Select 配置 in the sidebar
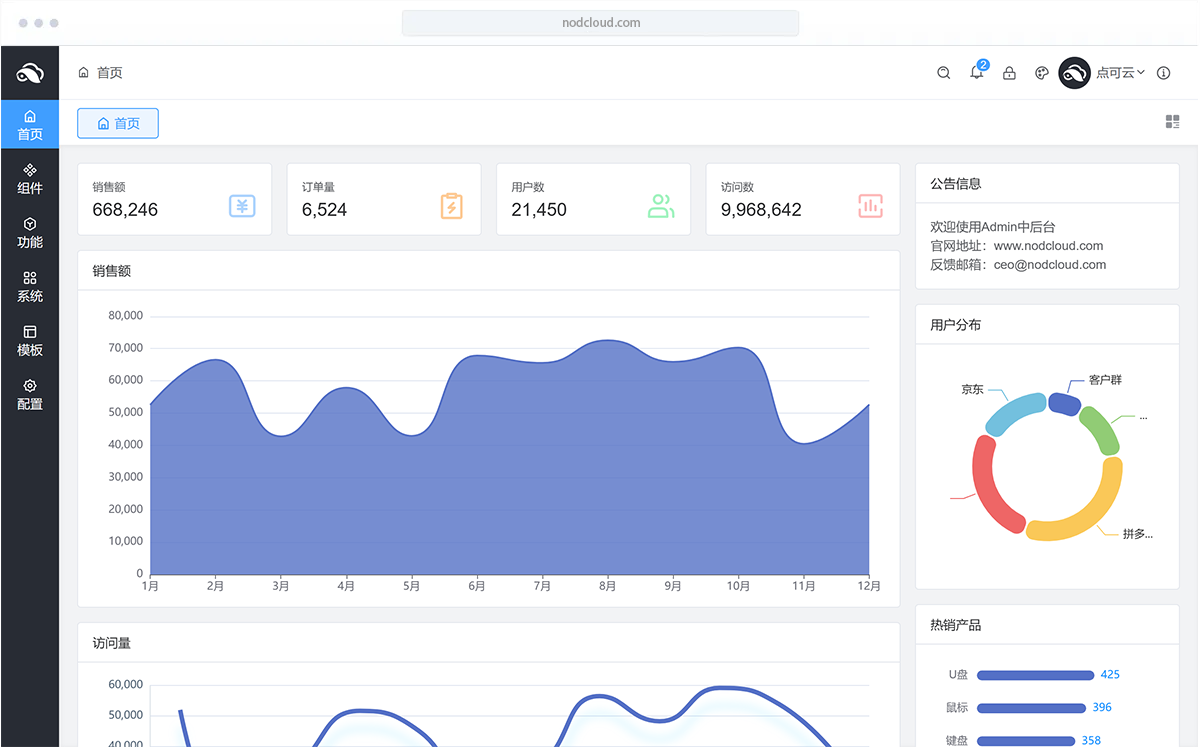Image resolution: width=1200 pixels, height=749 pixels. (x=30, y=394)
